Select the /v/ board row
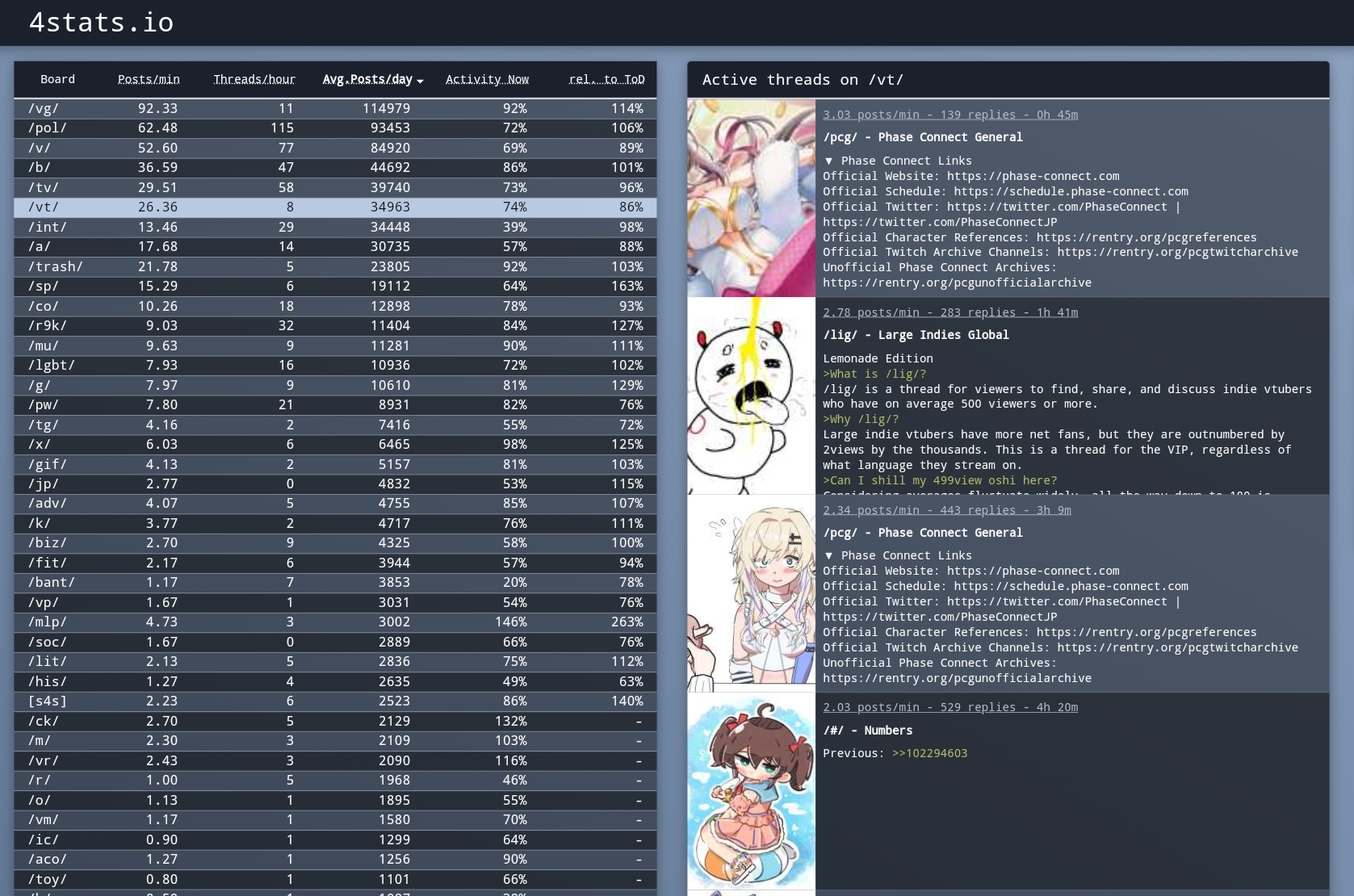This screenshot has width=1354, height=896. 335,148
